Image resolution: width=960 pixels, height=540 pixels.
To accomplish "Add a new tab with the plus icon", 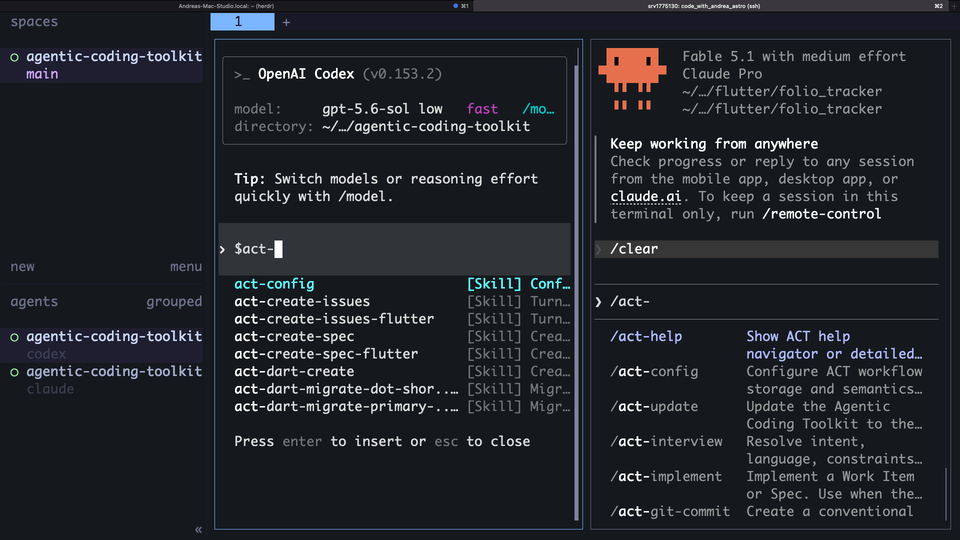I will click(286, 23).
